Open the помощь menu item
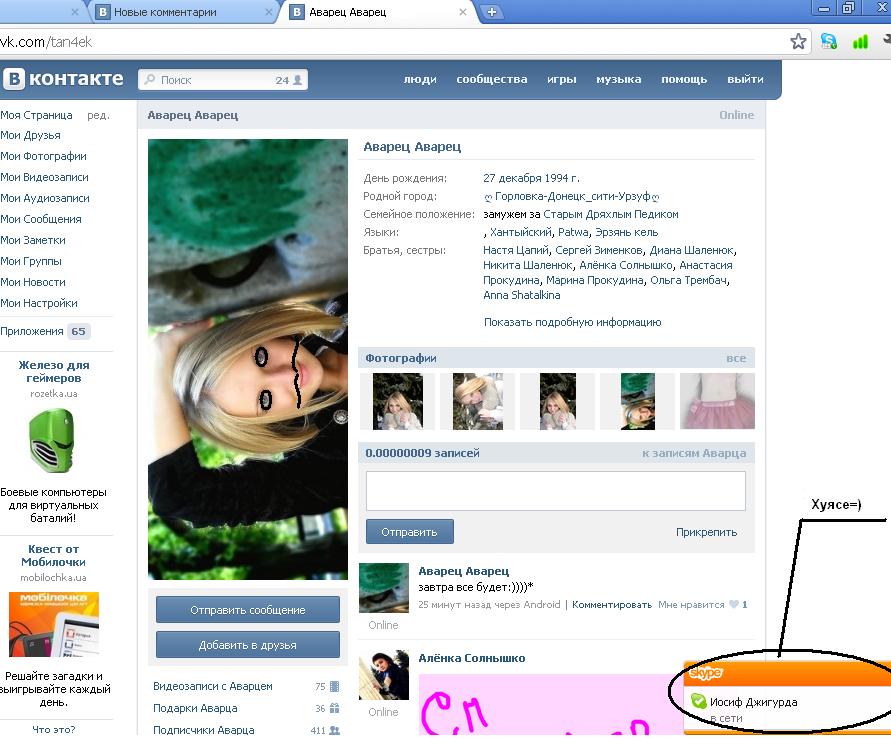Viewport: 891px width, 739px height. (684, 80)
